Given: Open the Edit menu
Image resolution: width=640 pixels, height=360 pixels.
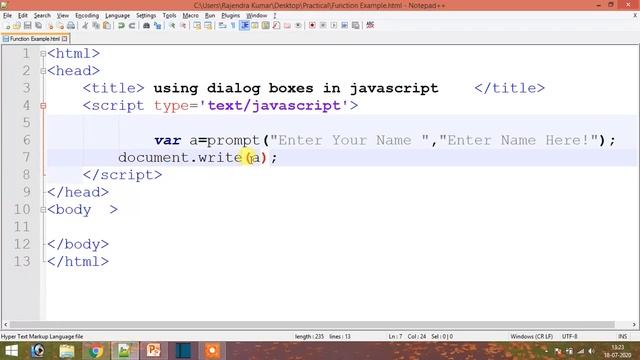Looking at the screenshot, I should click(22, 16).
